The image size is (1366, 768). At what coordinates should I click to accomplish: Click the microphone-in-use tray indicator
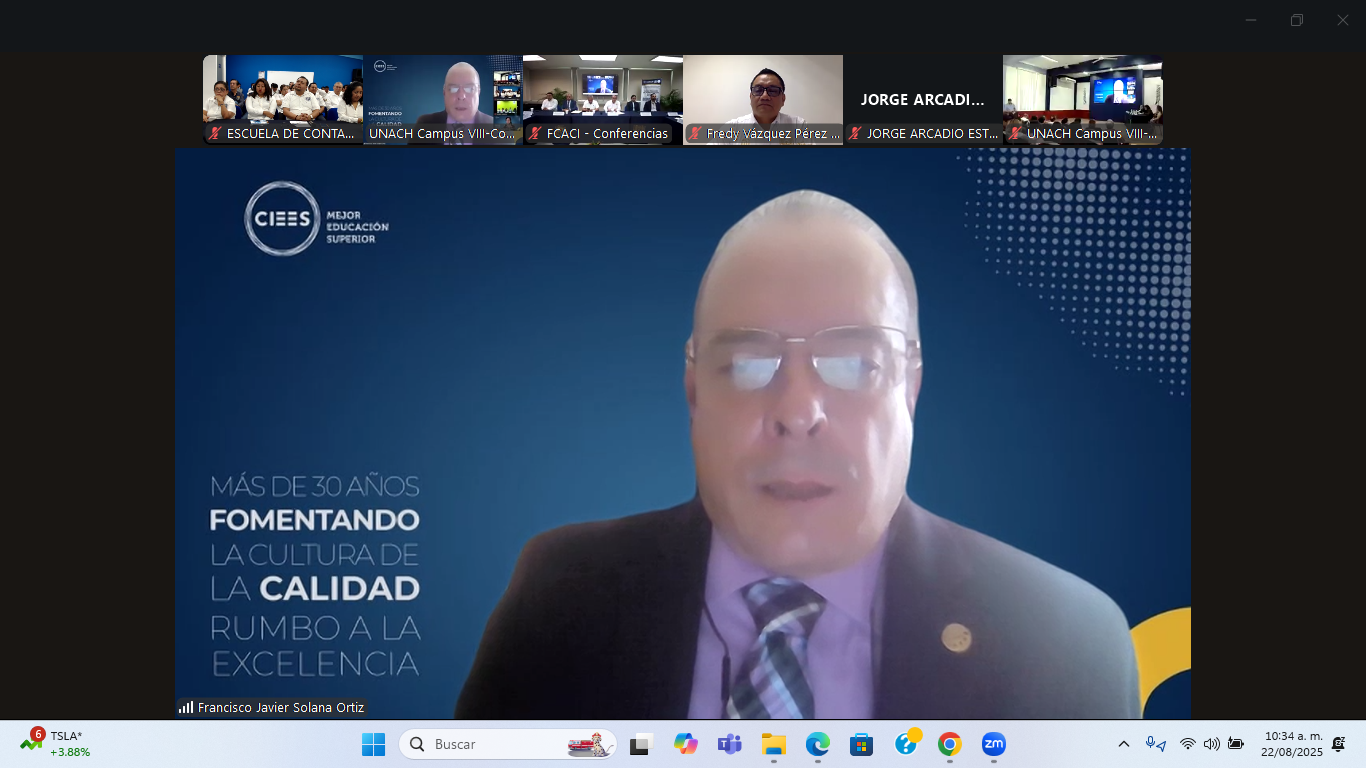coord(1155,744)
